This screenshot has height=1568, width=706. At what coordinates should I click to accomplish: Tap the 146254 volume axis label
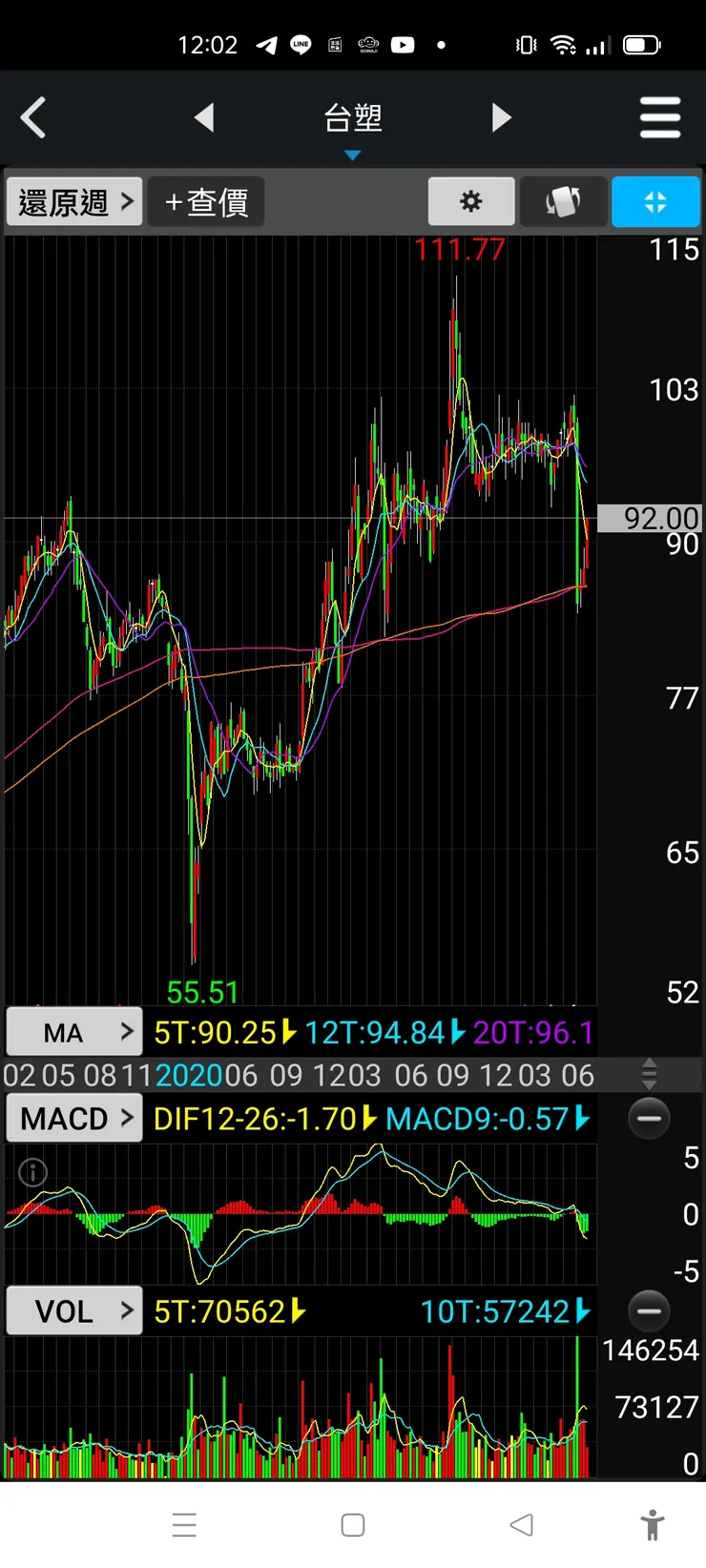pos(651,1350)
